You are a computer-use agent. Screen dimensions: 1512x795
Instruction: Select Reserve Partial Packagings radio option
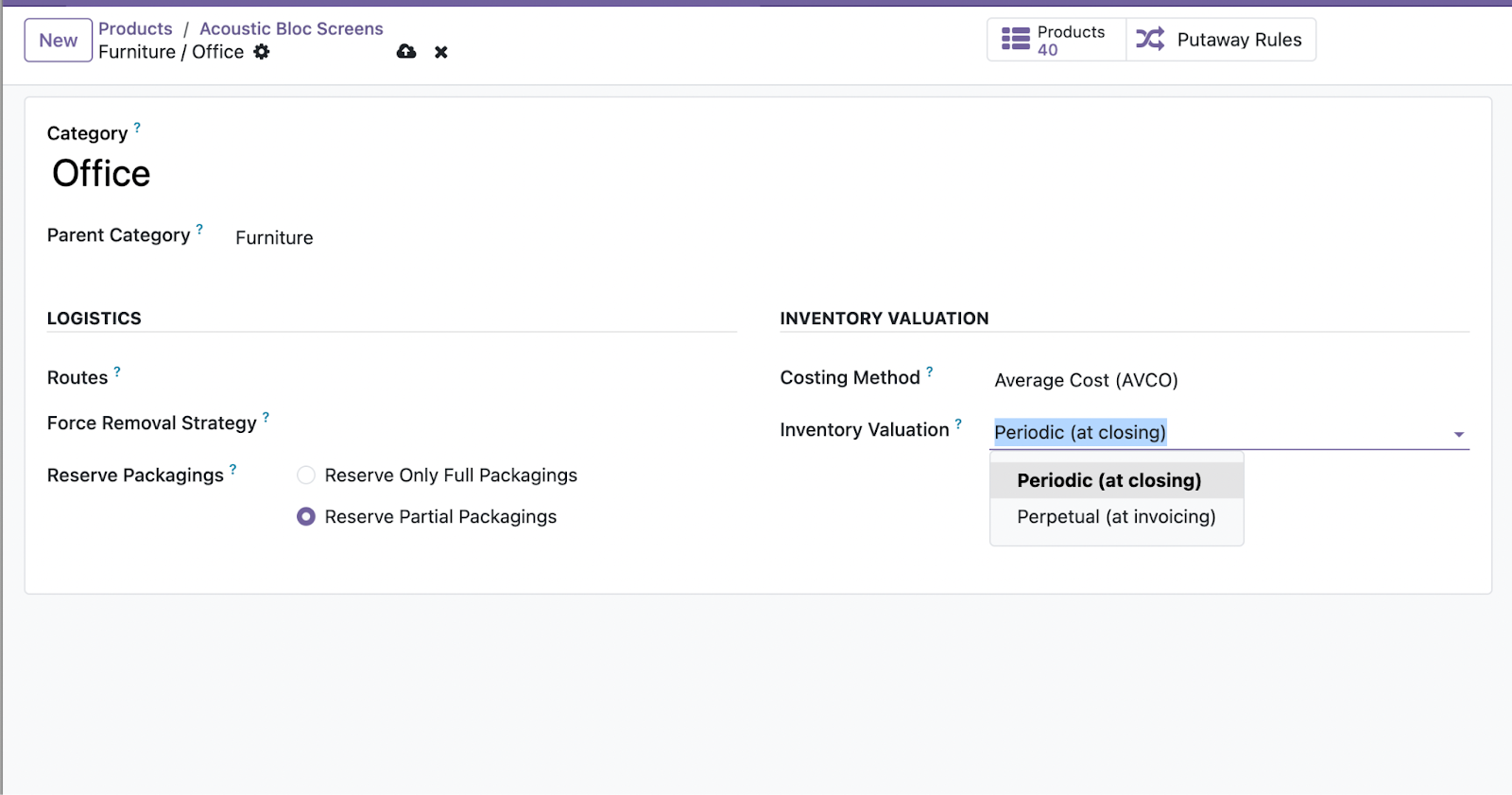click(x=306, y=517)
